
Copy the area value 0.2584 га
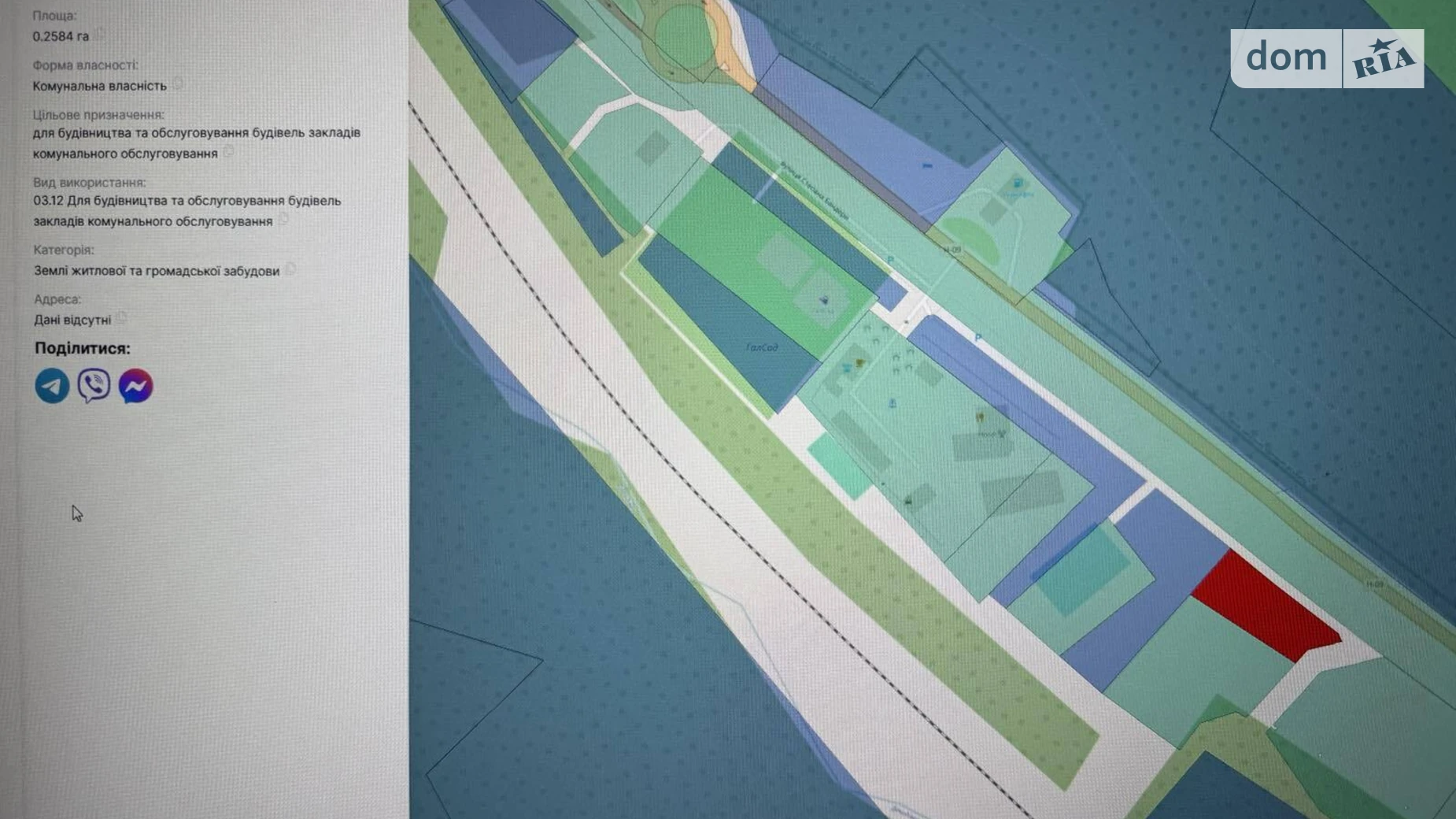[101, 35]
